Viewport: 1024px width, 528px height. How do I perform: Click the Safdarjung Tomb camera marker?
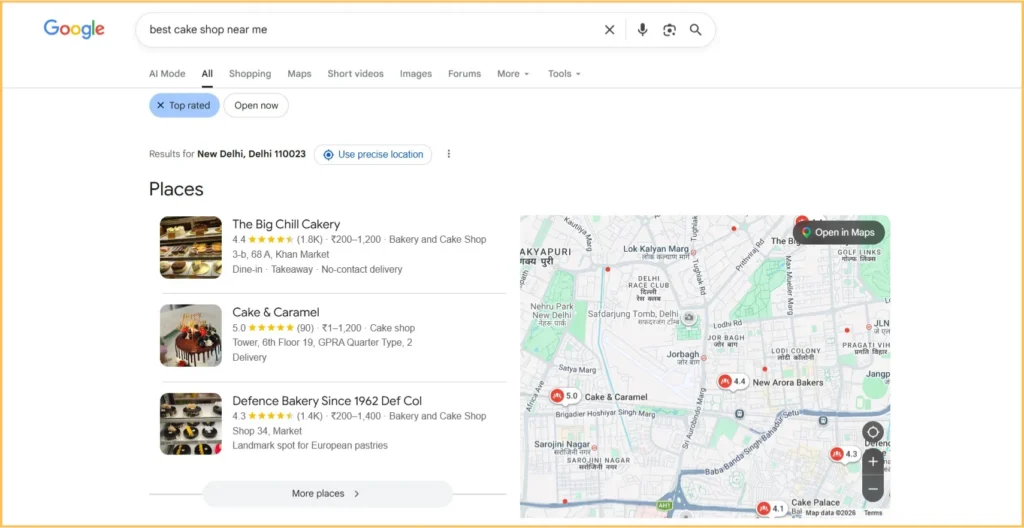688,318
